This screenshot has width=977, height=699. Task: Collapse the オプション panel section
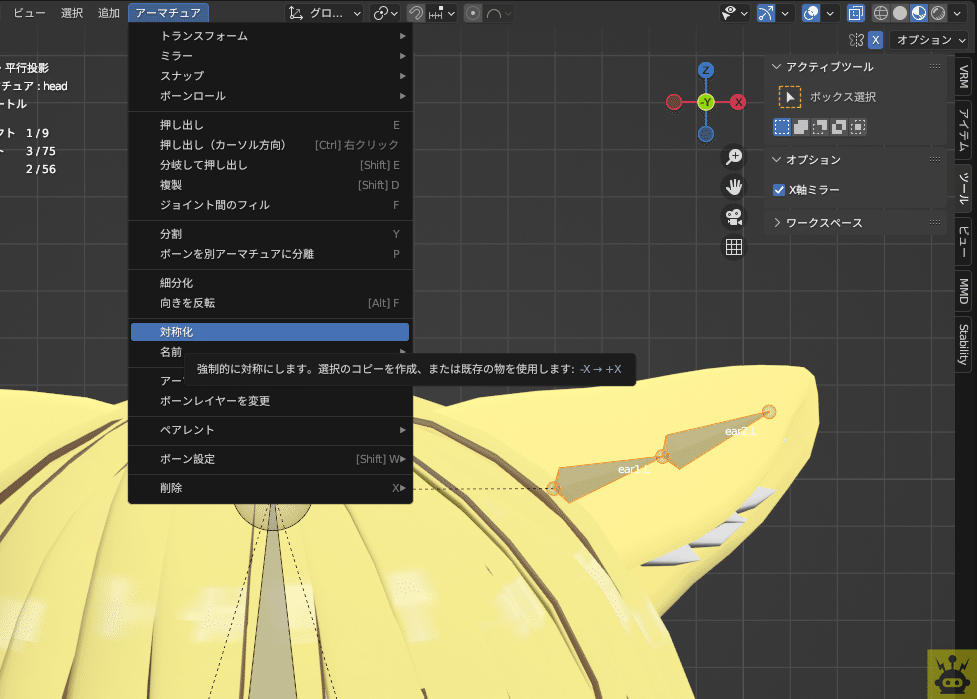pos(776,159)
